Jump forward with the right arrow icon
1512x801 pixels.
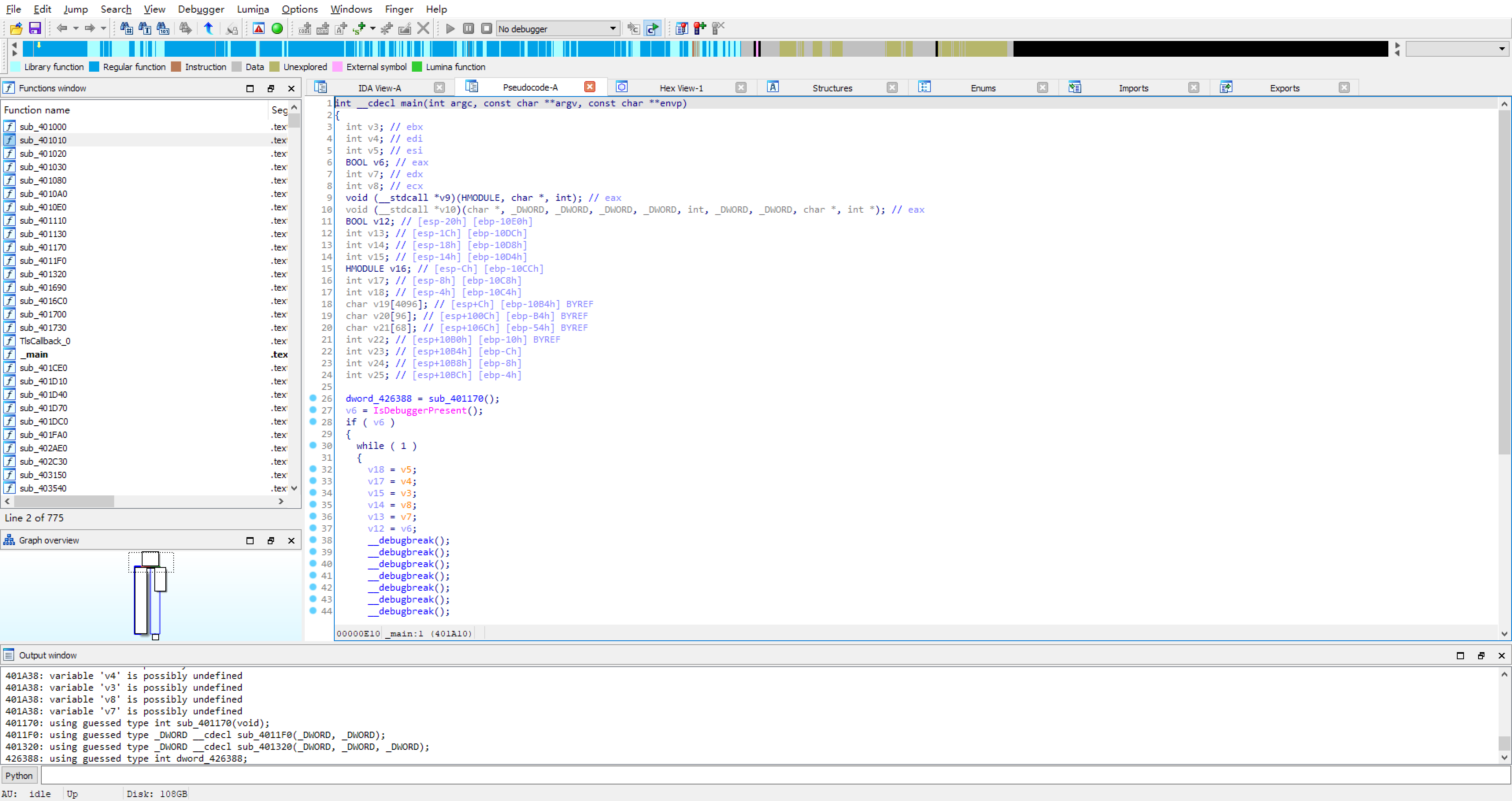click(x=90, y=28)
